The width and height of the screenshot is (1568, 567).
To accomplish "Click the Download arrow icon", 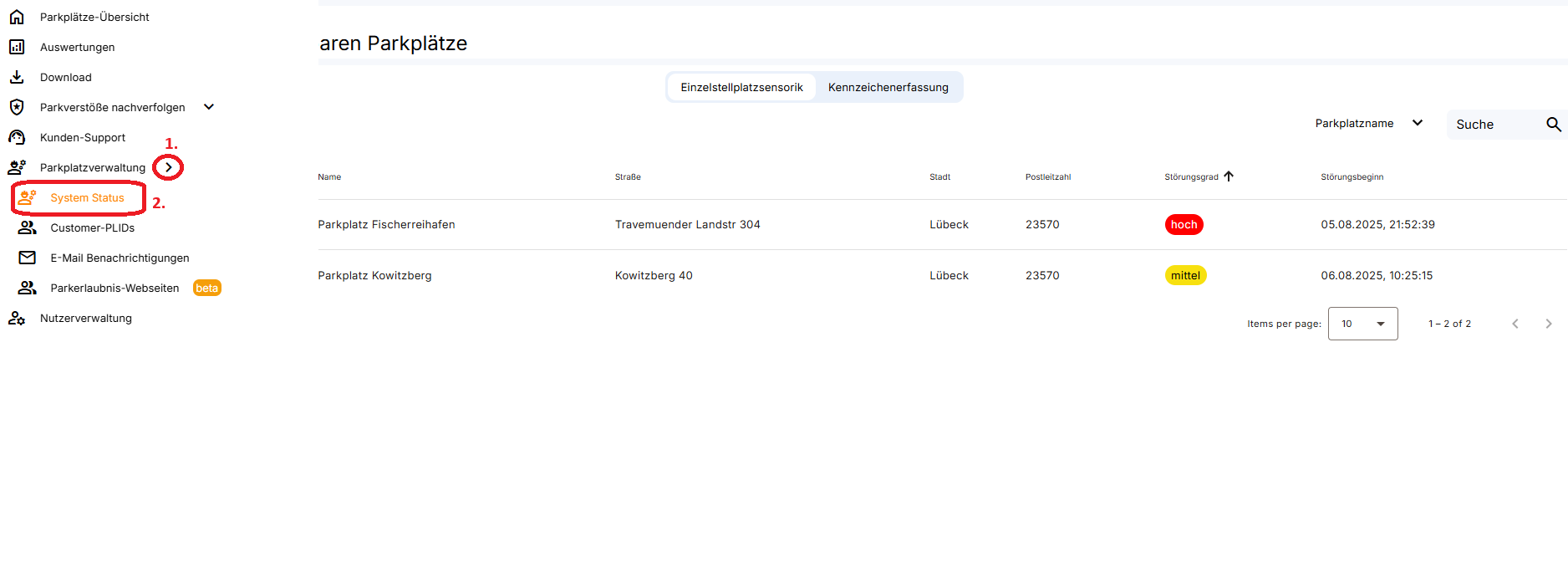I will point(17,77).
